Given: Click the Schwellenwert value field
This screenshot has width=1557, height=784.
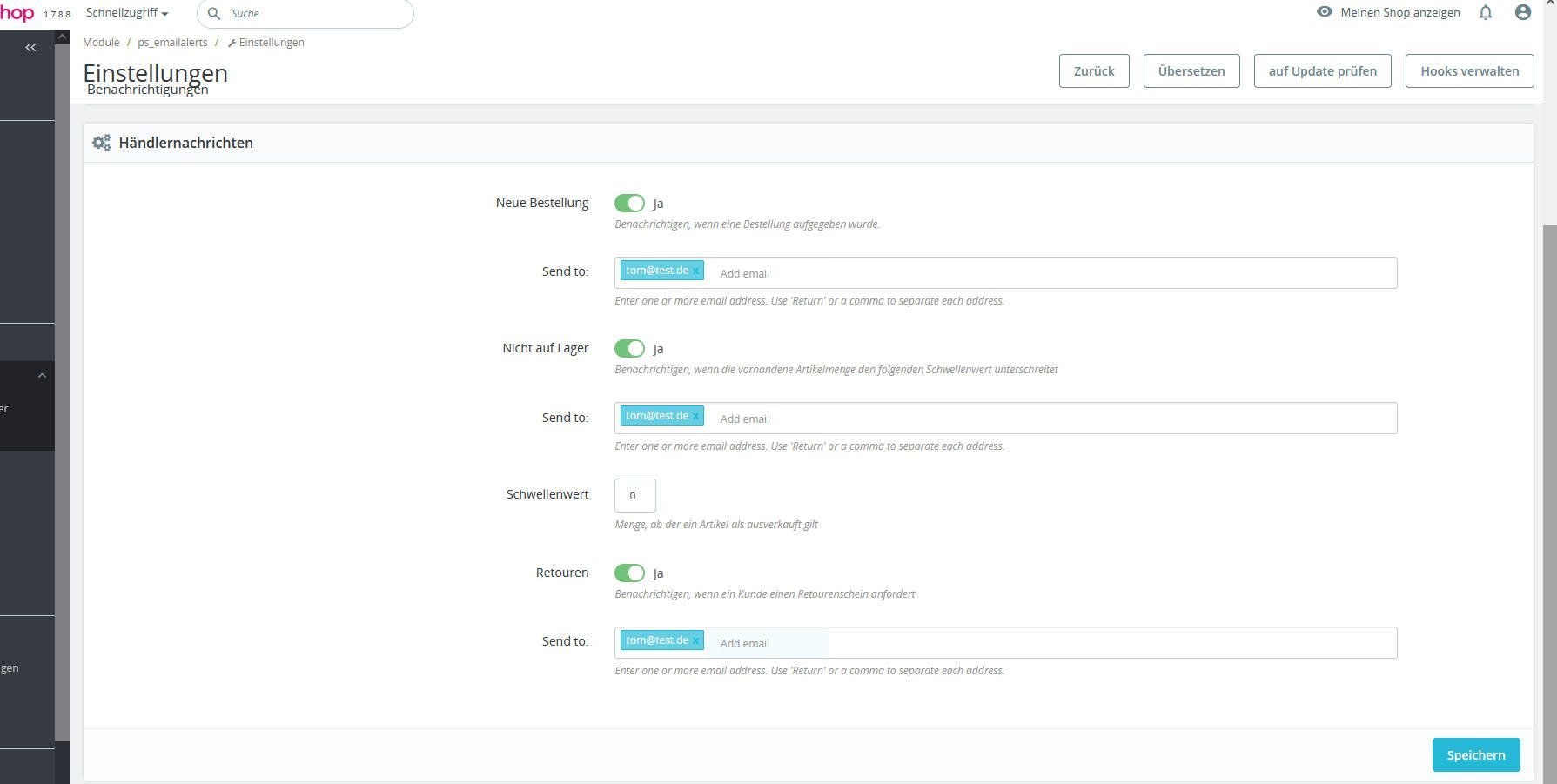Looking at the screenshot, I should click(635, 495).
